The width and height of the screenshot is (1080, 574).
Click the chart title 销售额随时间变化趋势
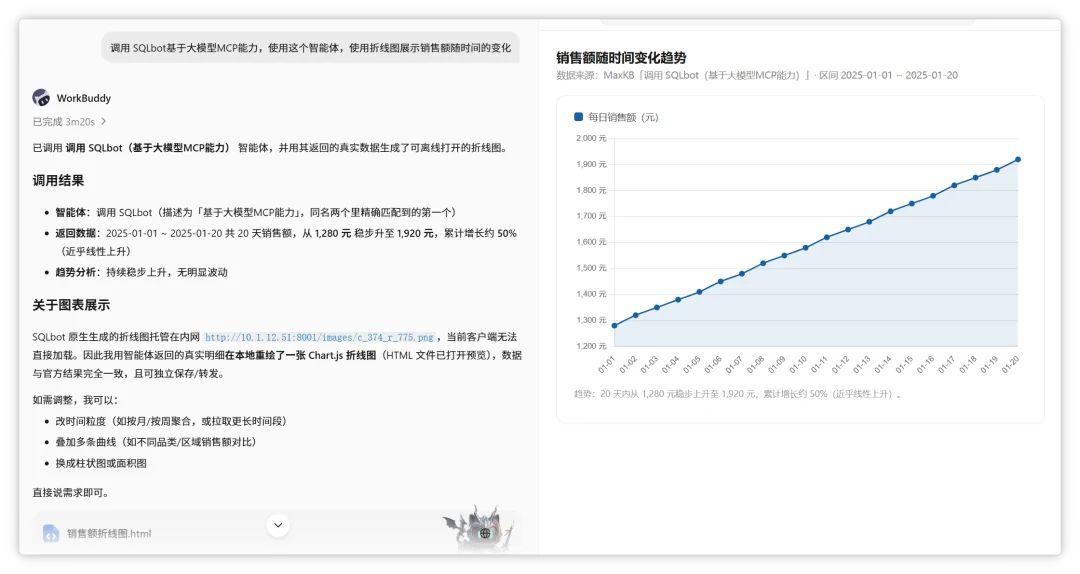[621, 58]
